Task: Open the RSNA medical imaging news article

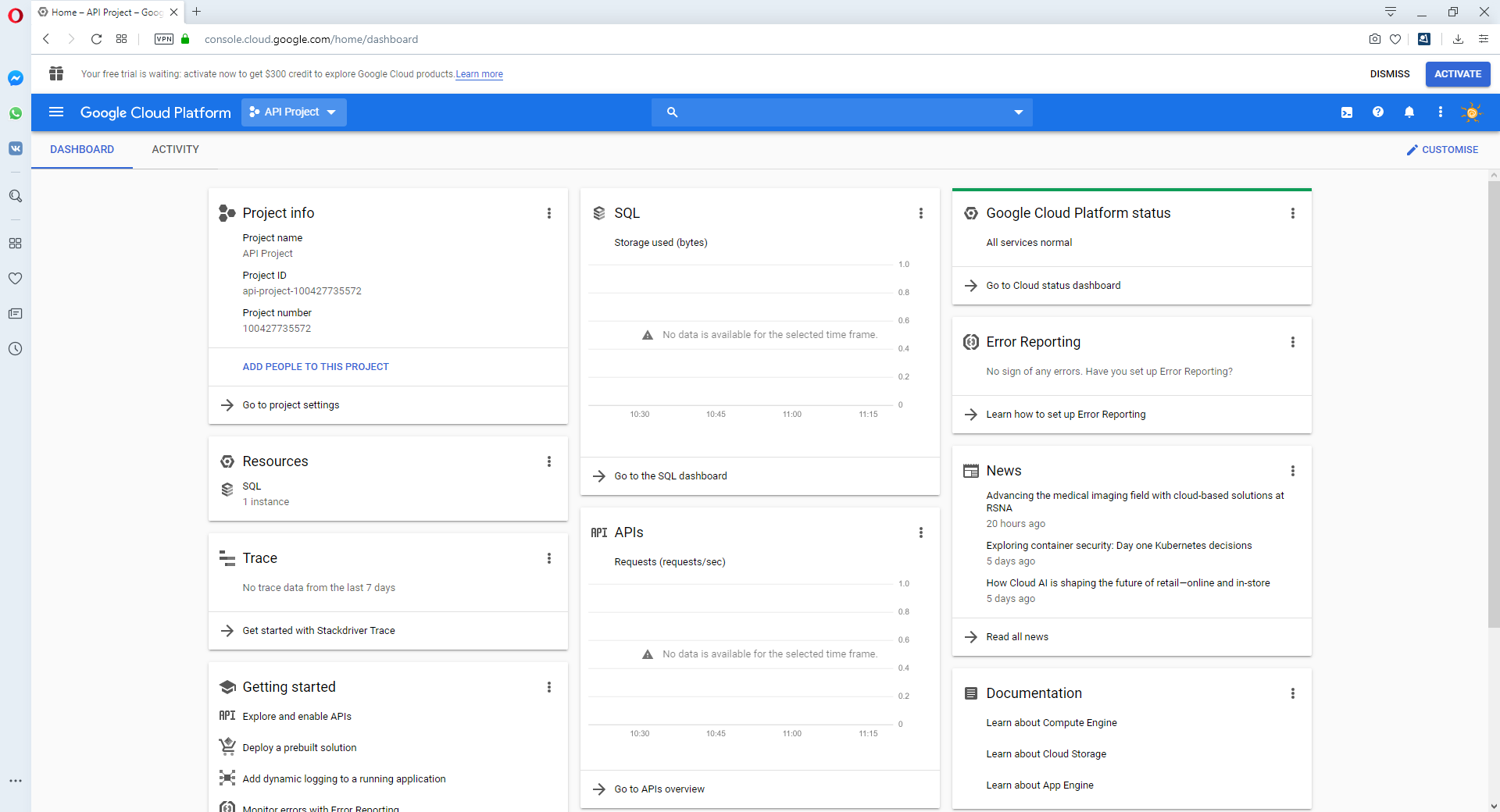Action: (1135, 501)
